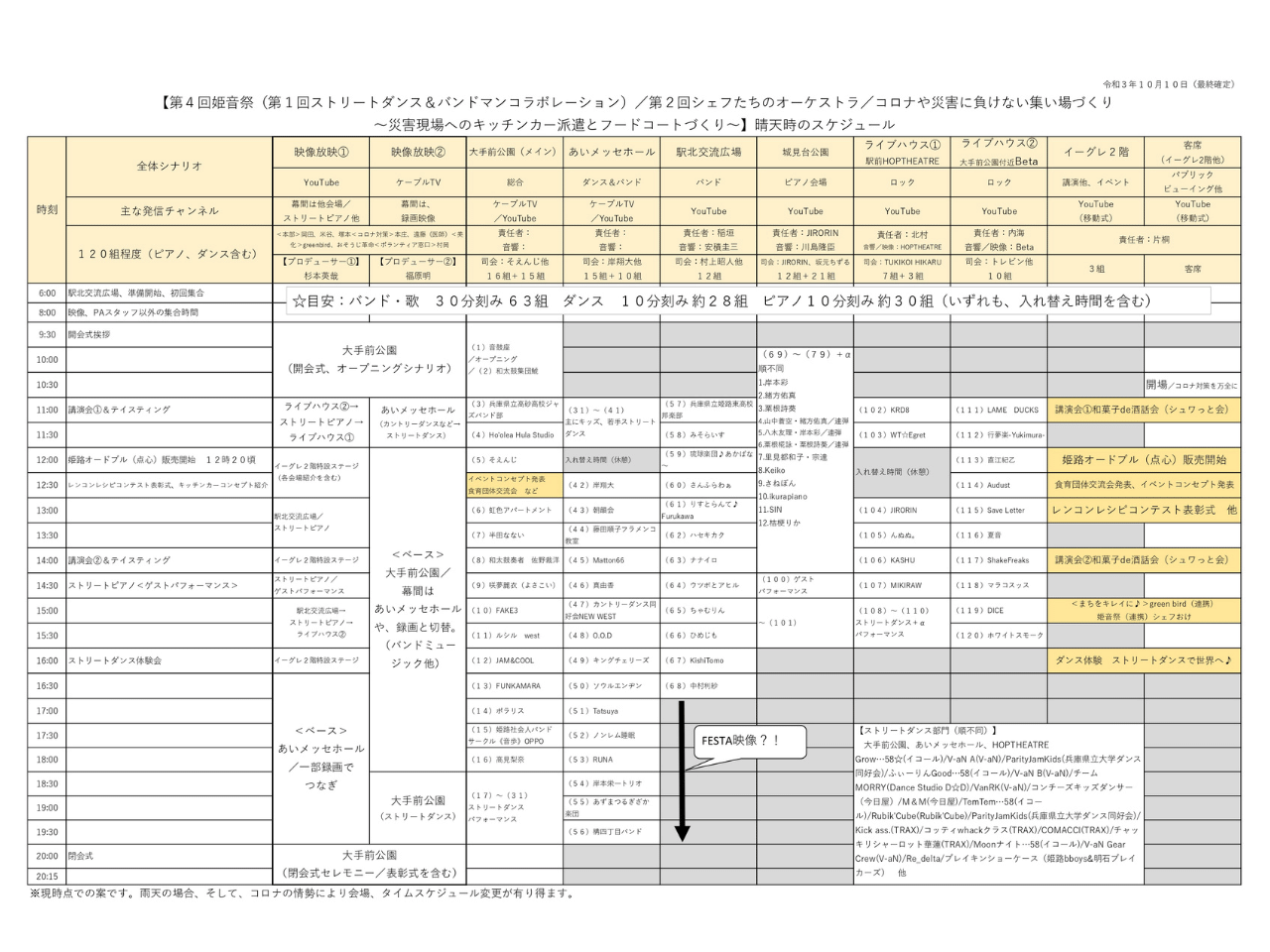Click the '全体シナリオ' header cell

click(169, 166)
